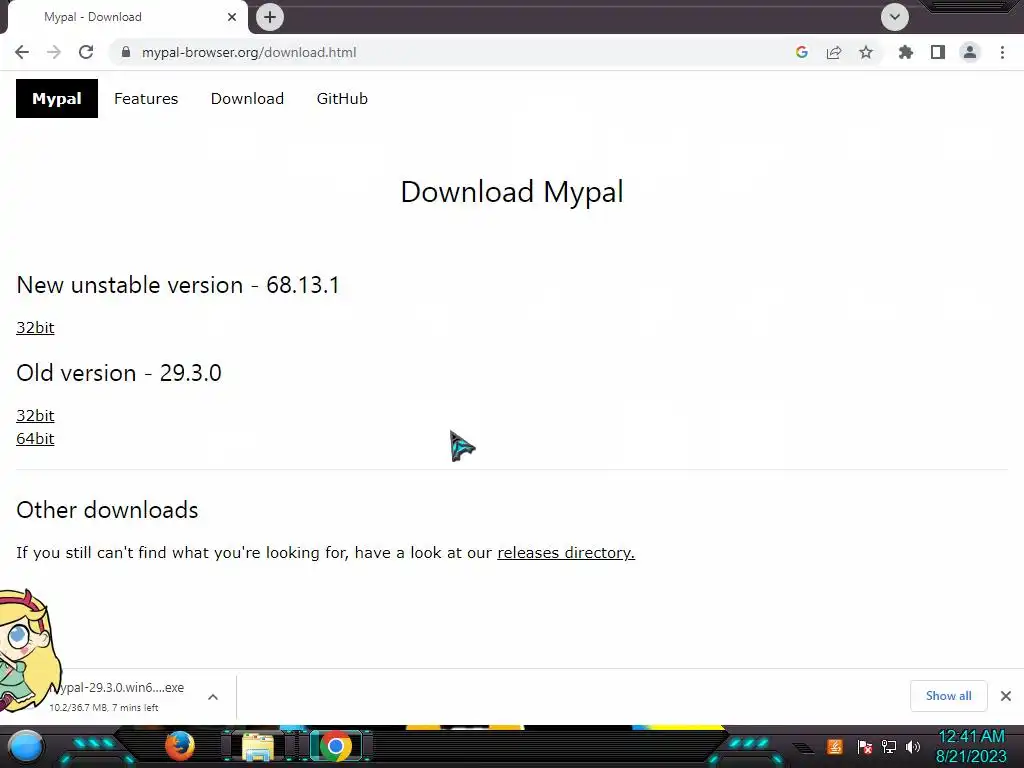
Task: Open File Explorer from taskbar
Action: tap(258, 747)
